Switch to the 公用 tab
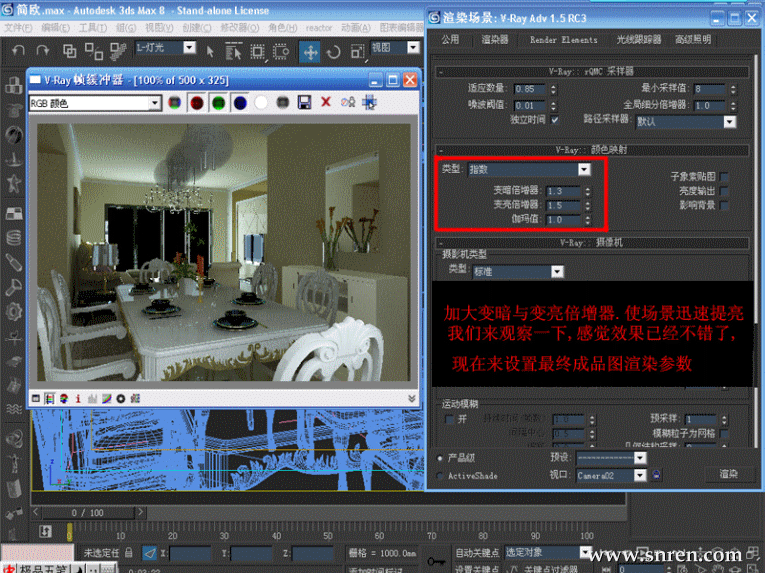Image resolution: width=765 pixels, height=573 pixels. click(450, 40)
